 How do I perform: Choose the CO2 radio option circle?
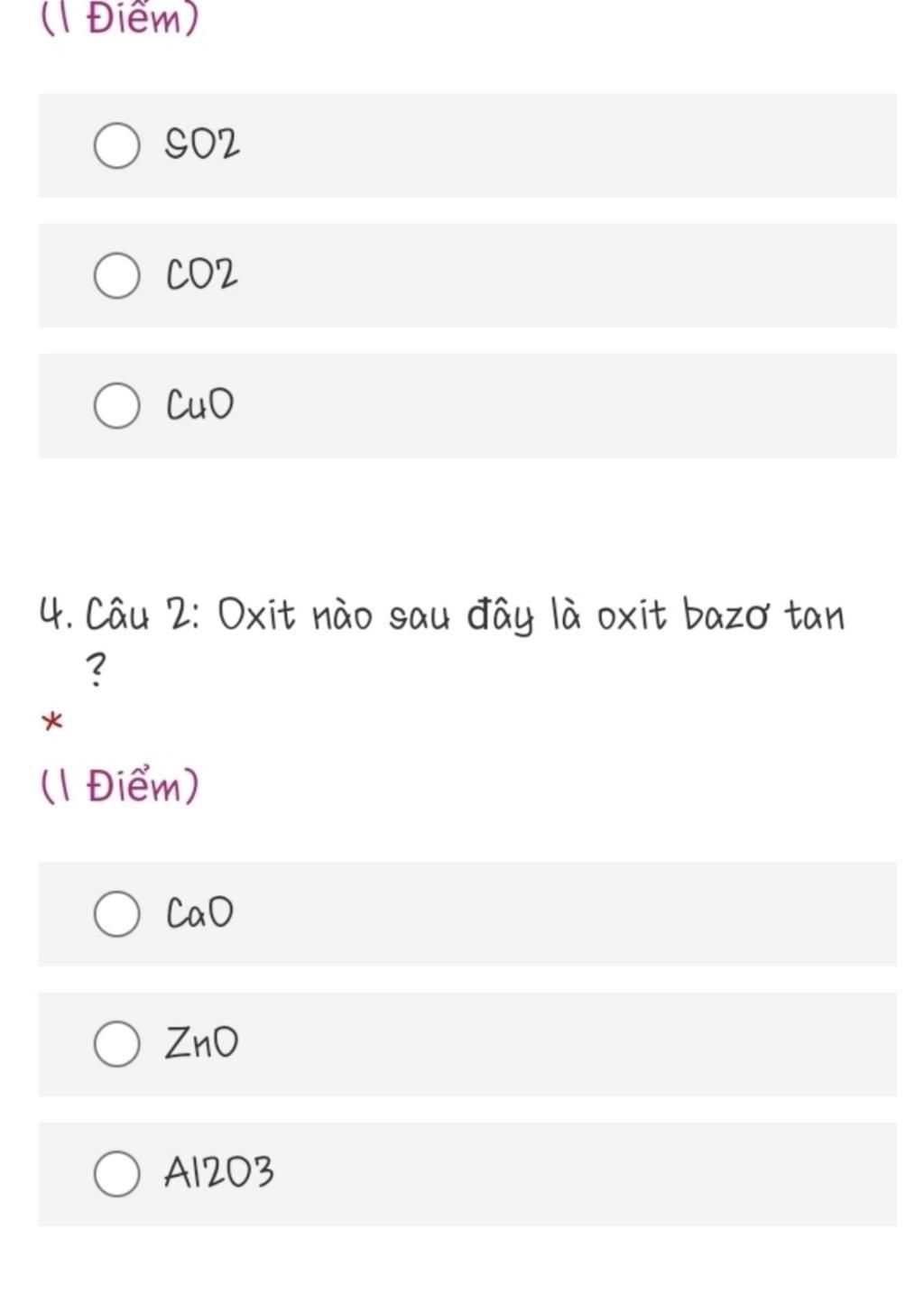[x=116, y=275]
